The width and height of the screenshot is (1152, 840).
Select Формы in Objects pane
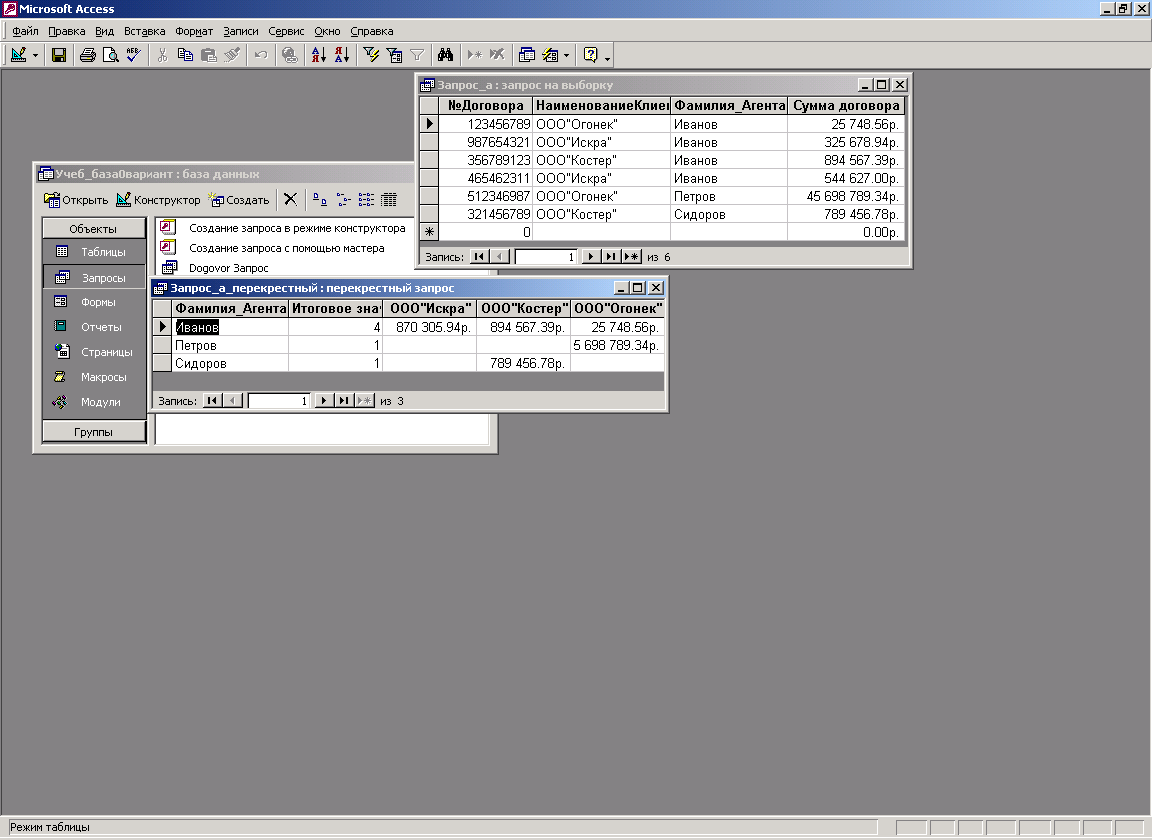tap(94, 302)
